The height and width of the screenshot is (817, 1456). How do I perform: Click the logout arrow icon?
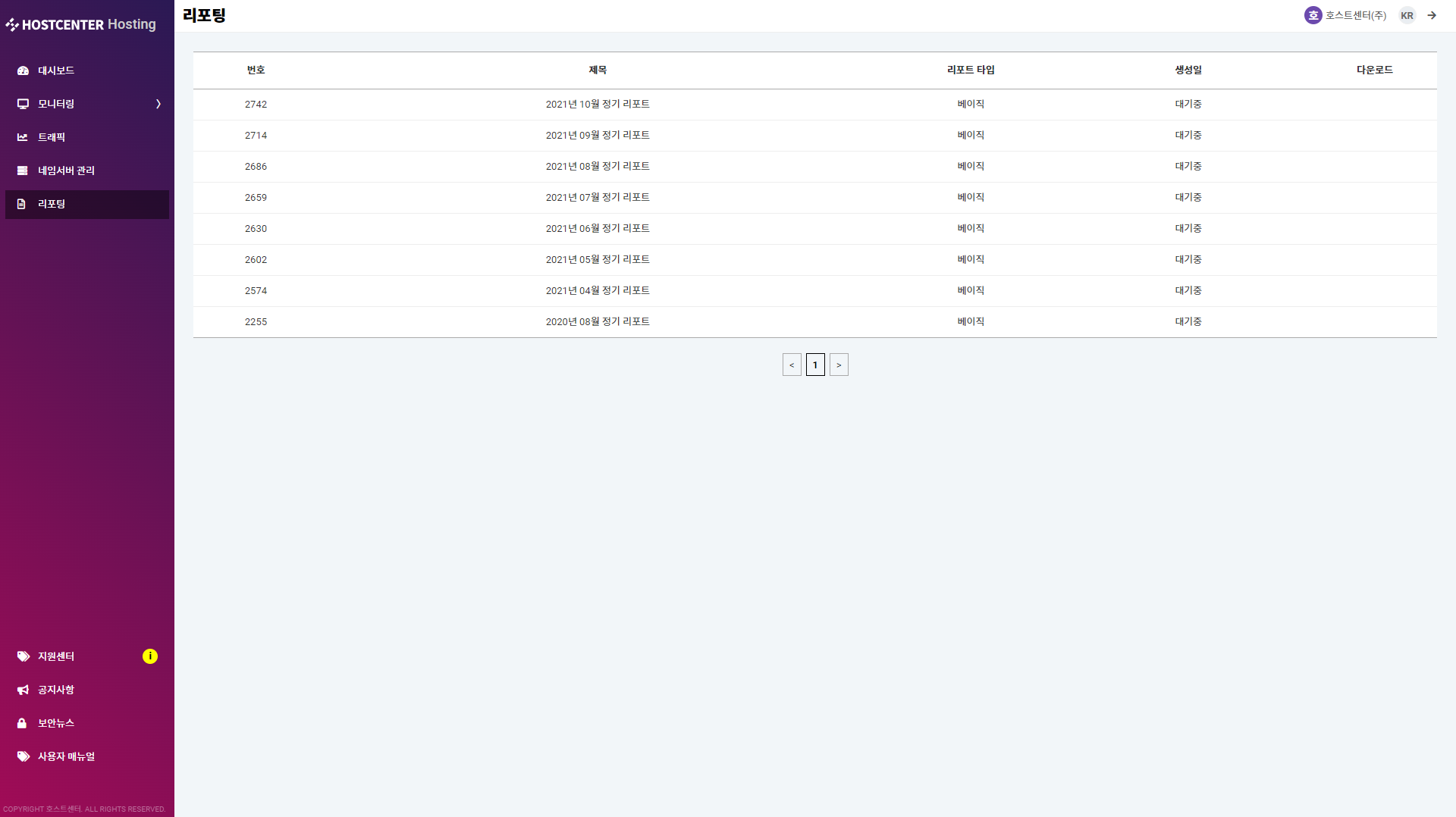1432,15
